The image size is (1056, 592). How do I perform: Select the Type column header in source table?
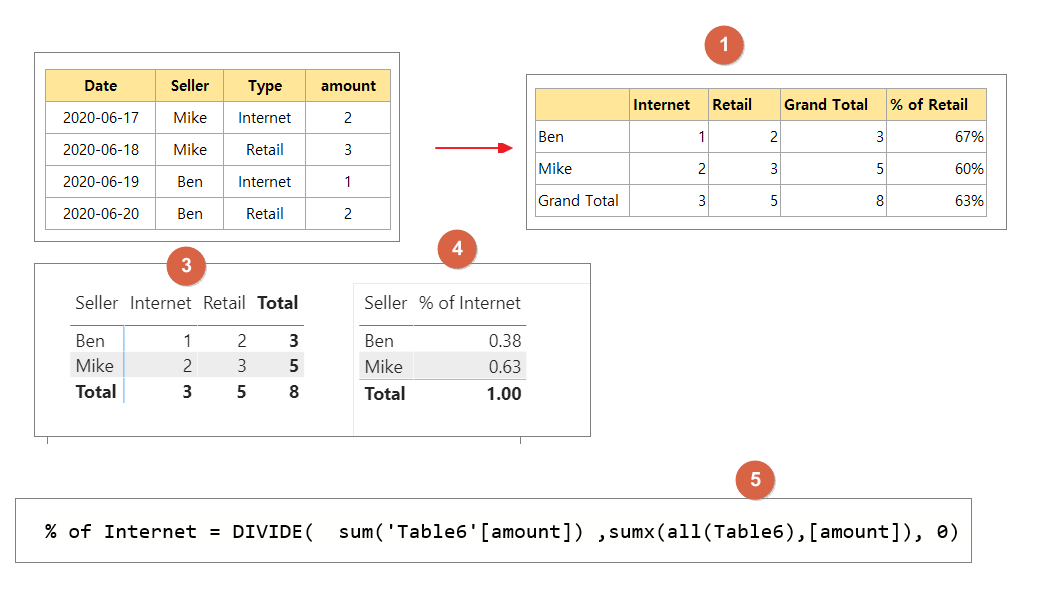(265, 86)
